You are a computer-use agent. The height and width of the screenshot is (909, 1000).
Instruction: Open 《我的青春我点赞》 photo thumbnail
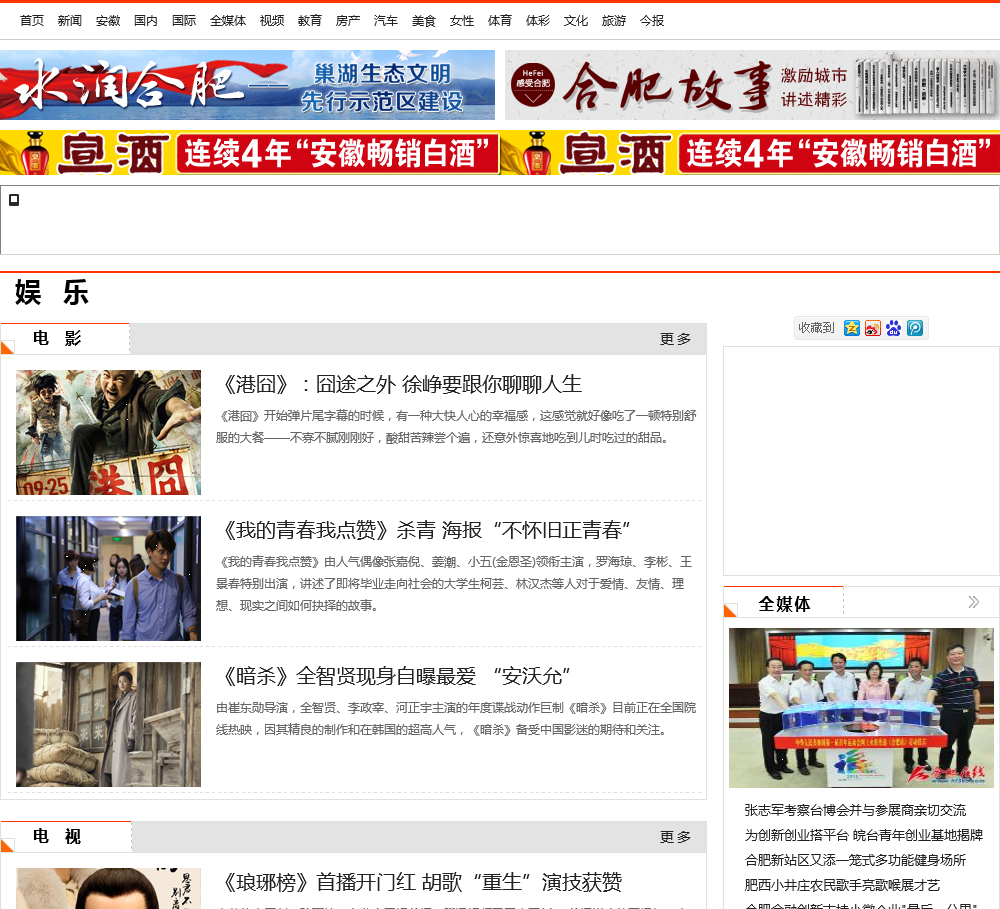(108, 578)
